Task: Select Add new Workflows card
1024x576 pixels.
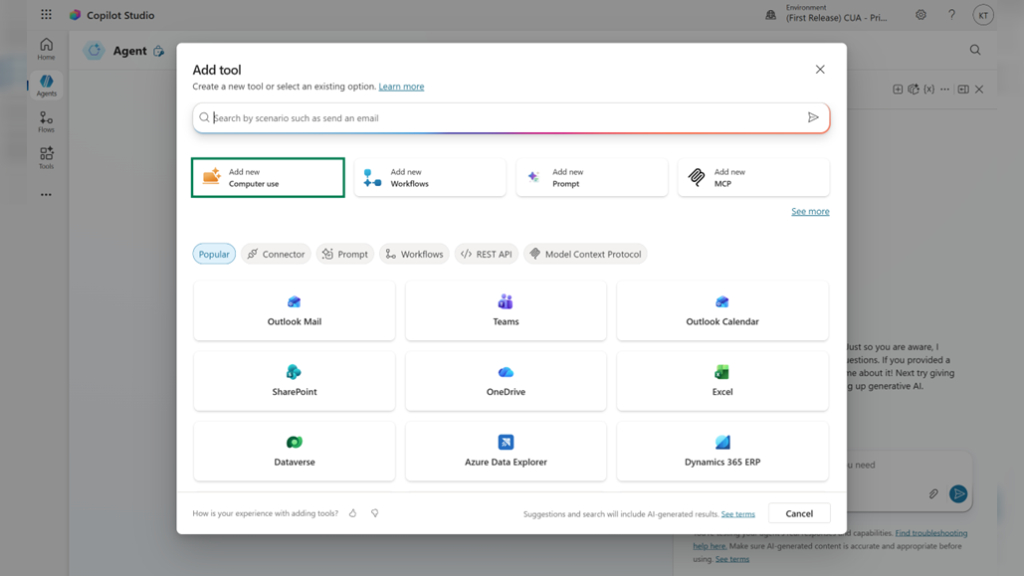Action: coord(430,178)
